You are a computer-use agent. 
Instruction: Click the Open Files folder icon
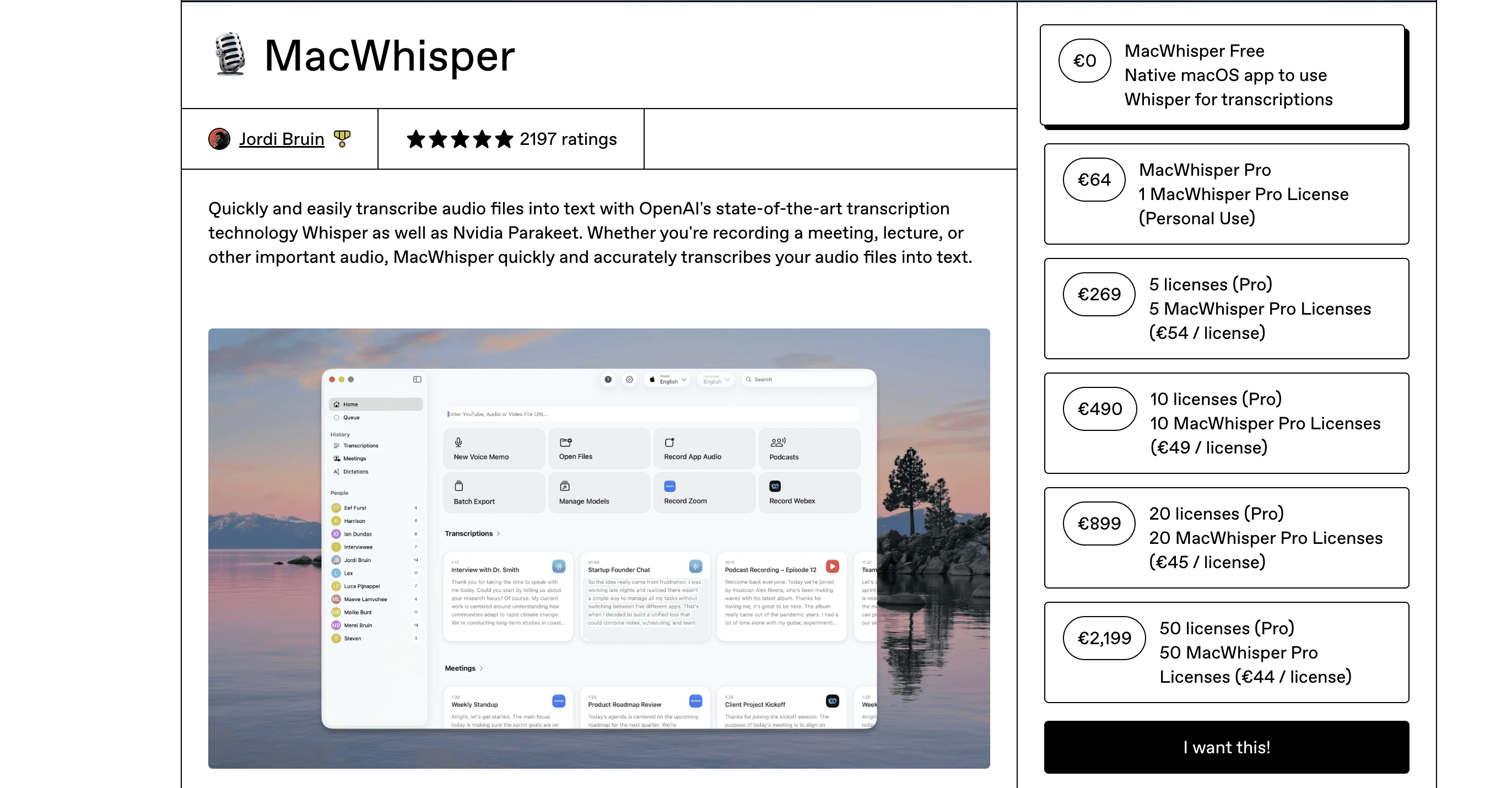click(x=566, y=442)
